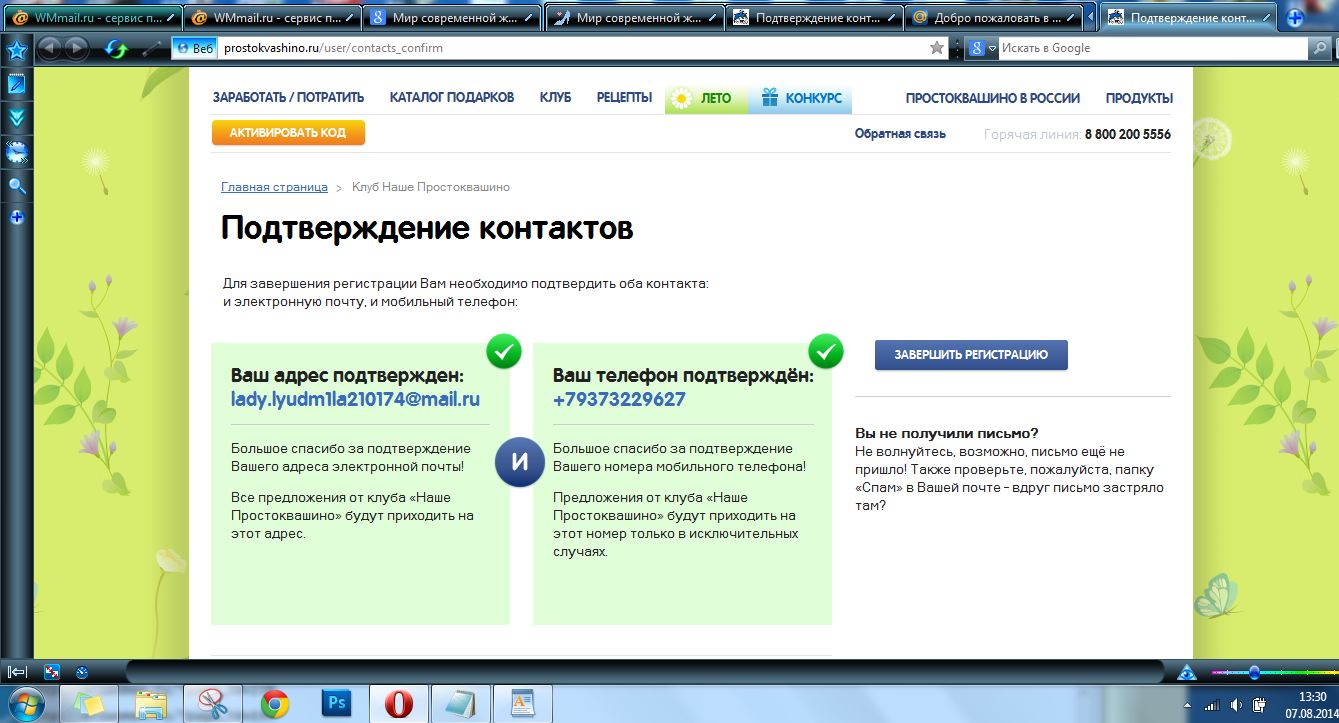Click the Веб badge in address bar
1339x723 pixels.
pos(195,48)
